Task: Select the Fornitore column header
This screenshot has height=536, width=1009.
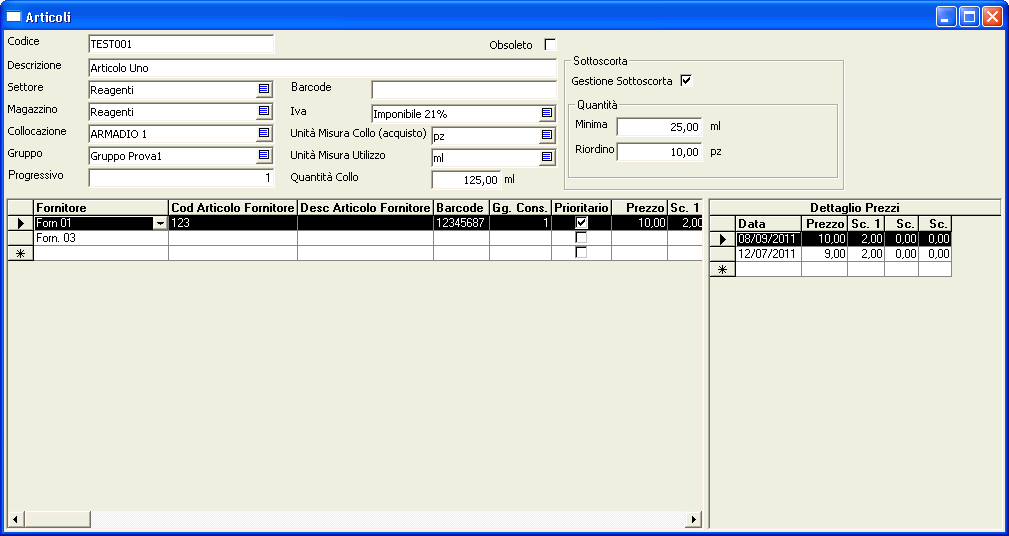Action: coord(100,207)
